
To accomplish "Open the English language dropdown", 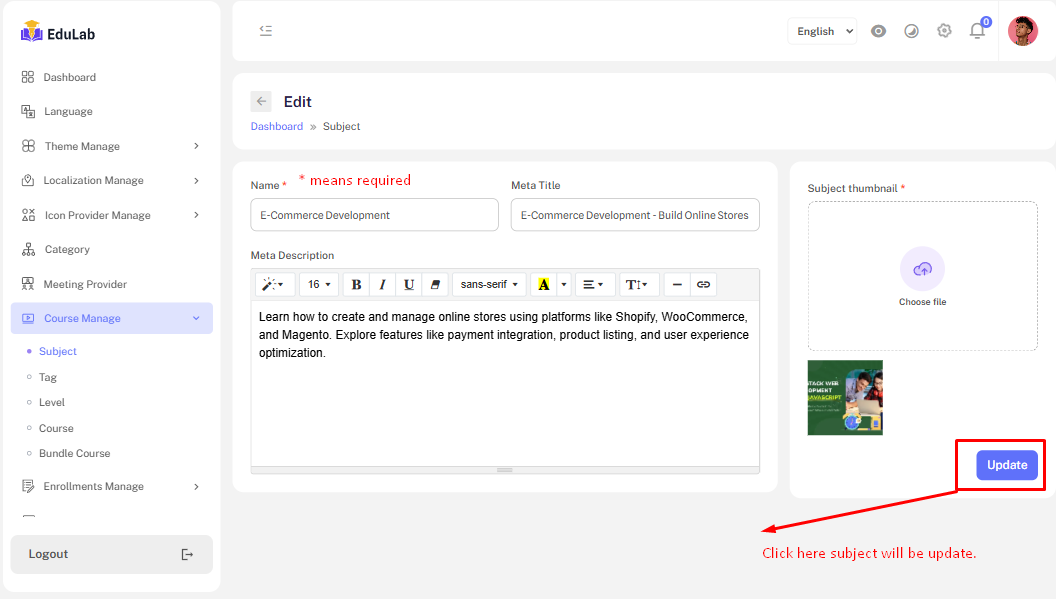I will tap(821, 31).
